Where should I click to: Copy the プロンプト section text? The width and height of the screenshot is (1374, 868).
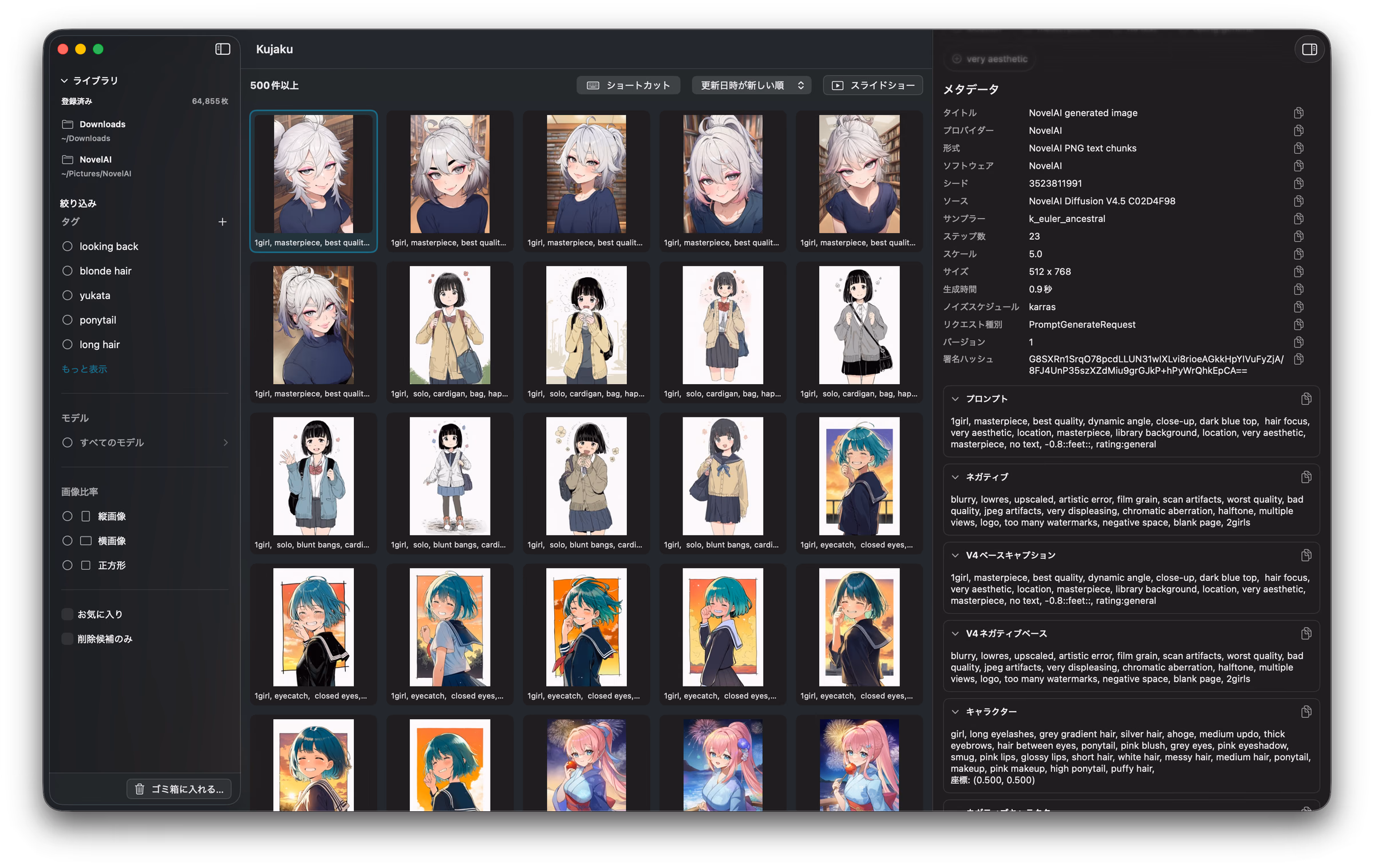1306,399
